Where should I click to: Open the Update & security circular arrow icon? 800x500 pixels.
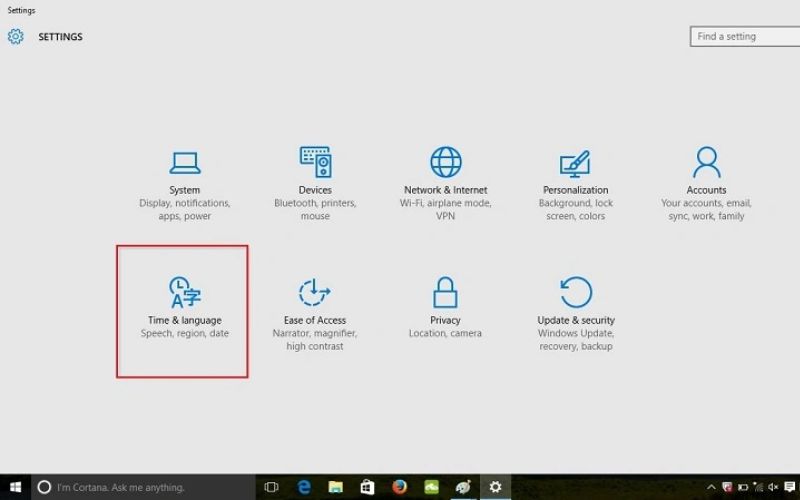pos(576,292)
